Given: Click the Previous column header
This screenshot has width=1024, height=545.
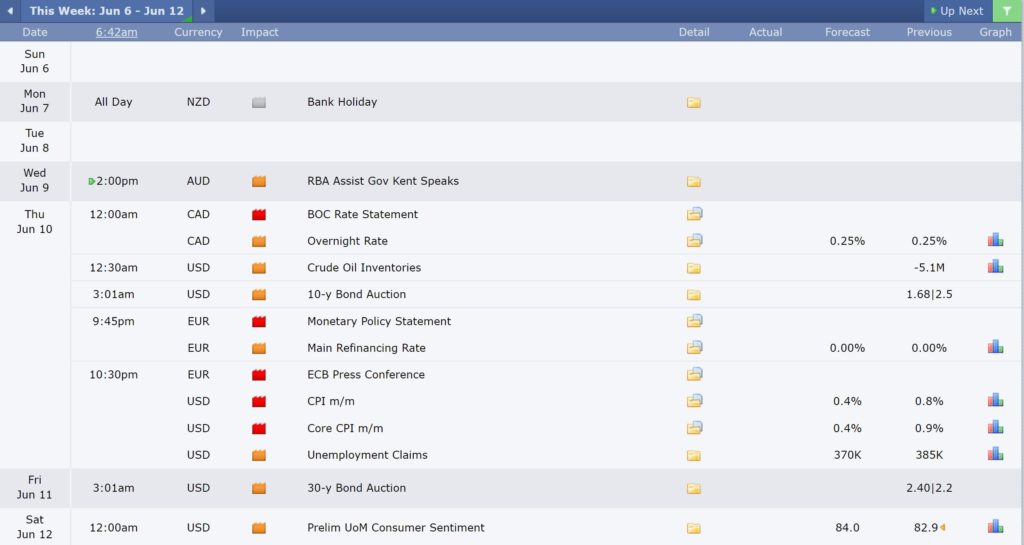Looking at the screenshot, I should point(929,32).
